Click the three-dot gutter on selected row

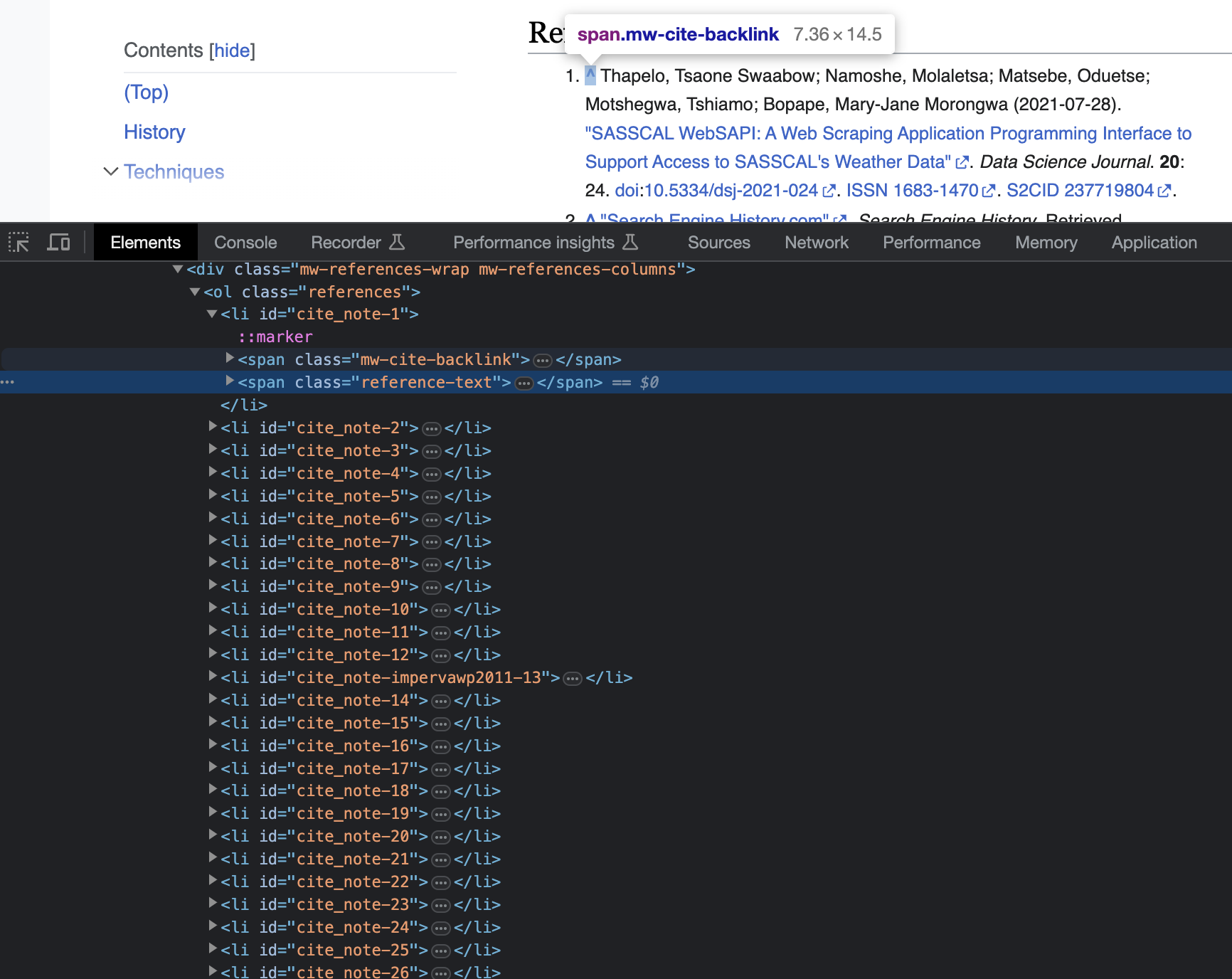click(8, 383)
